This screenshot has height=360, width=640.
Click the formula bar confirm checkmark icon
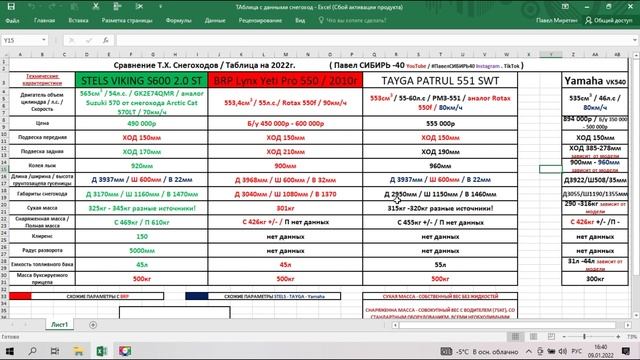pyautogui.click(x=89, y=40)
